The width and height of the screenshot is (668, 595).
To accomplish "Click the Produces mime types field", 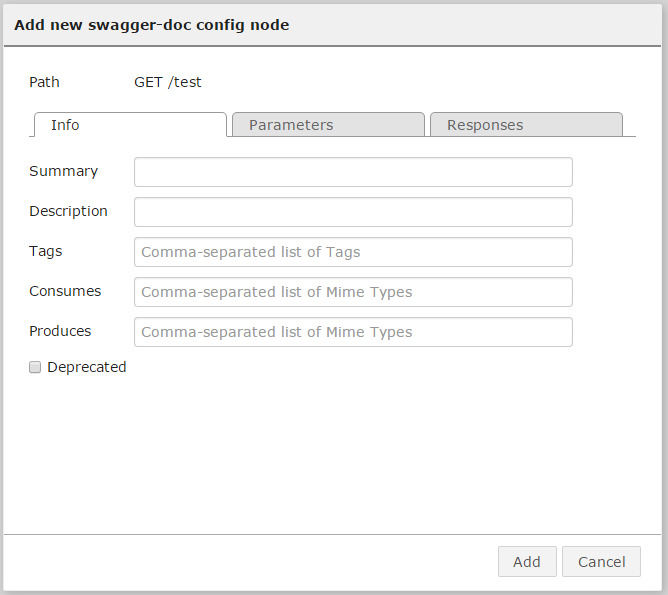I will click(x=353, y=332).
